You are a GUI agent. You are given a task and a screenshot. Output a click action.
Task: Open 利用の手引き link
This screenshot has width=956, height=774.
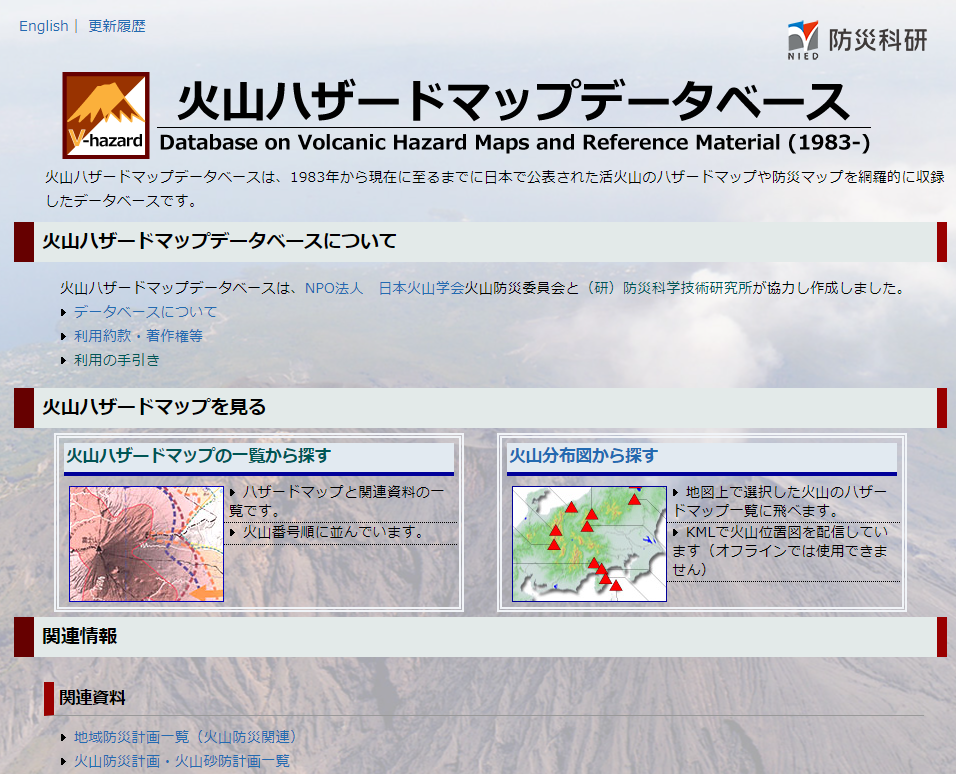[x=116, y=360]
